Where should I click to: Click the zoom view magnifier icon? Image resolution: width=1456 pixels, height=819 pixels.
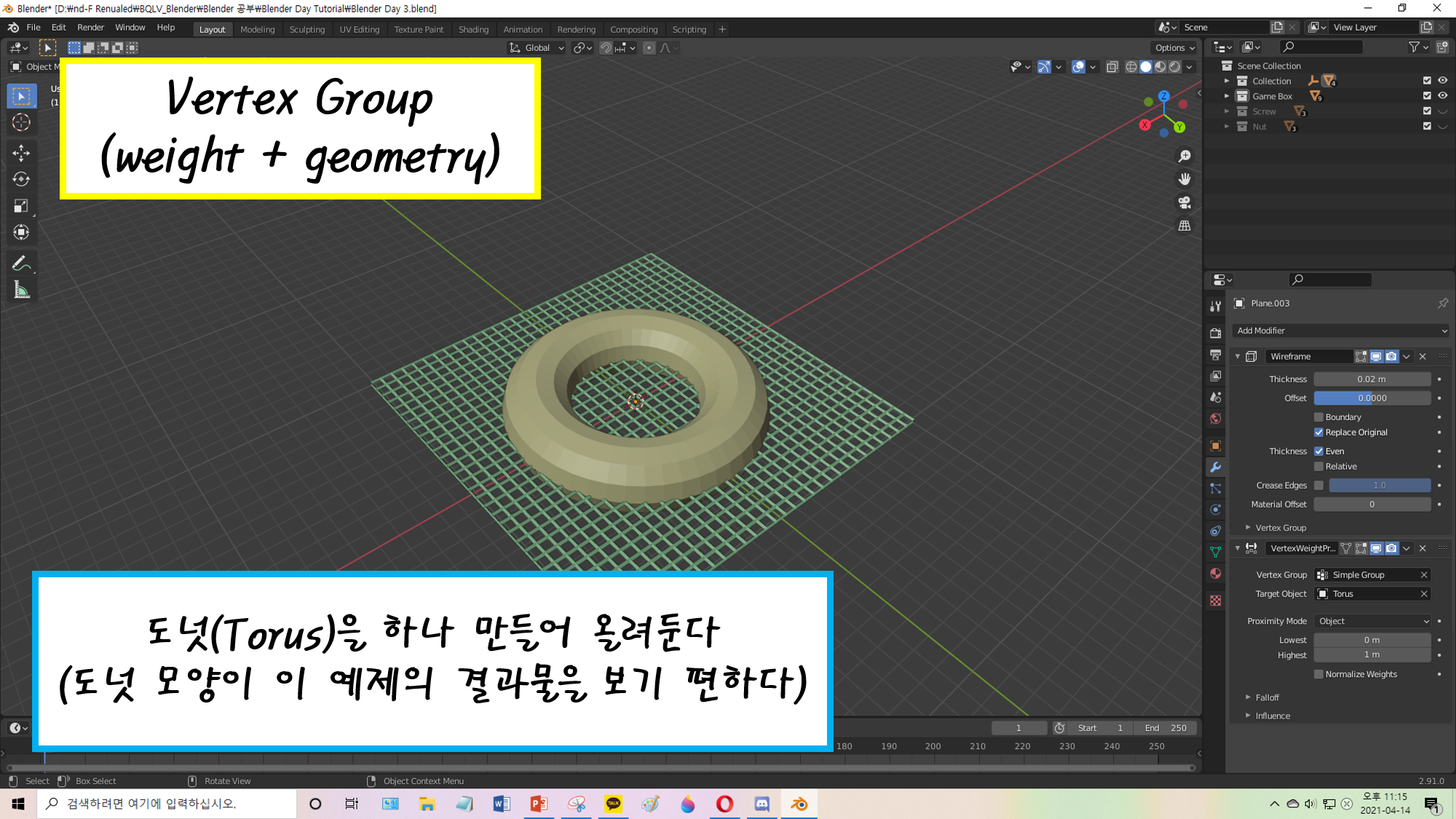pyautogui.click(x=1184, y=156)
